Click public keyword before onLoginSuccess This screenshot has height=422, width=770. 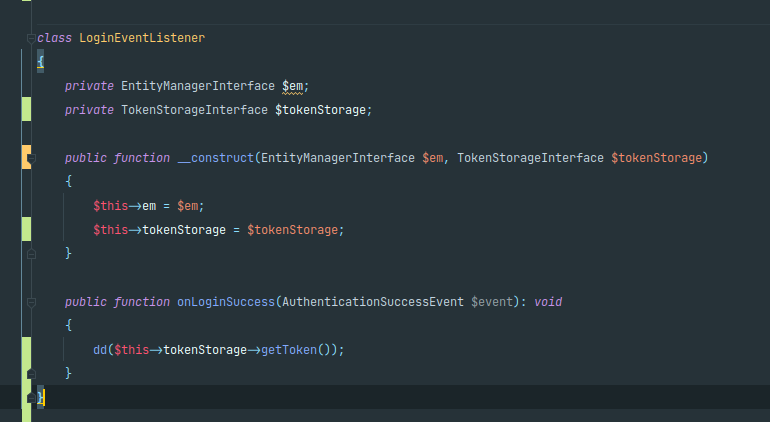pos(86,302)
